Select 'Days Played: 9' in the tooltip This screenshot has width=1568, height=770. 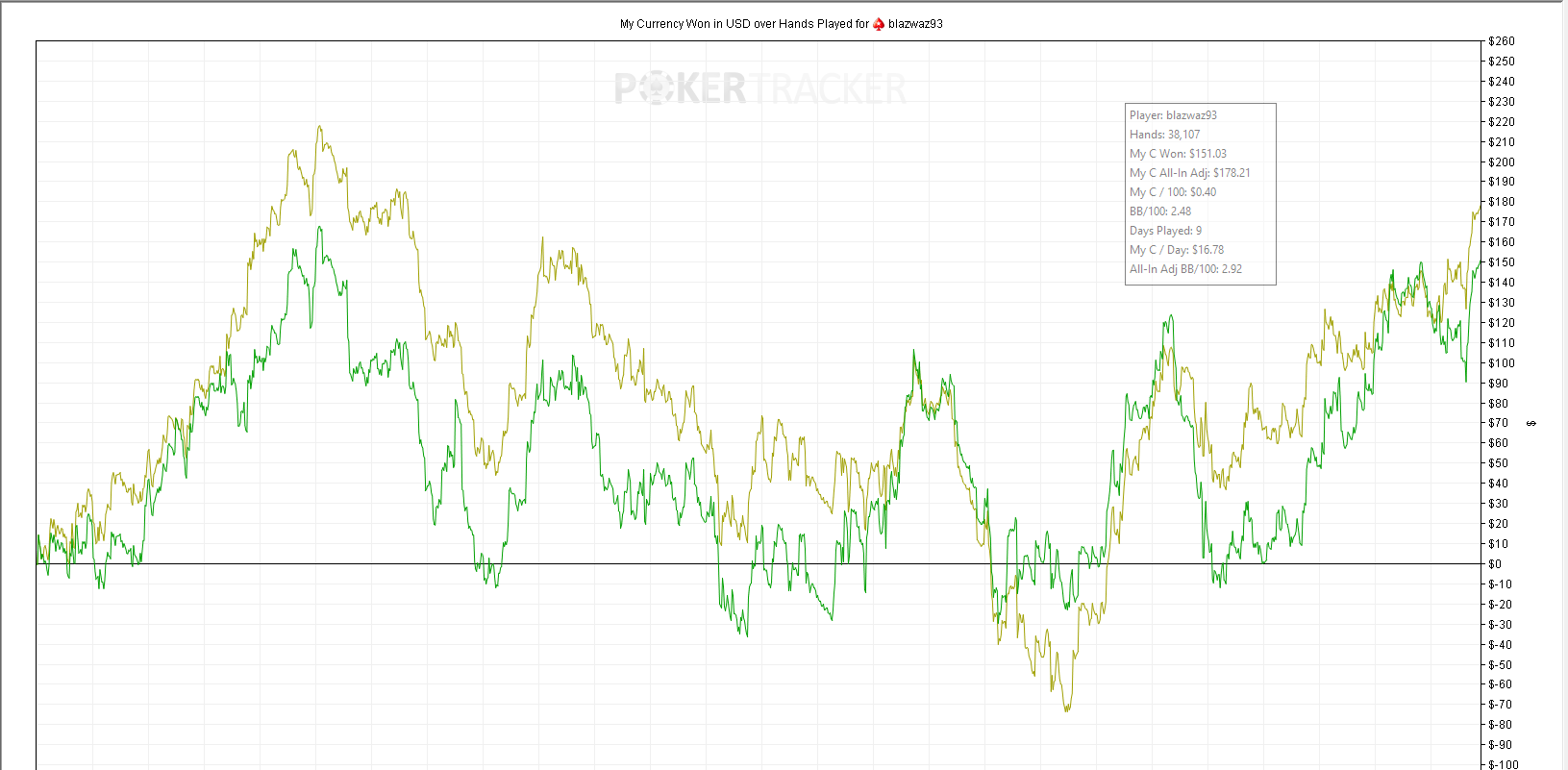click(x=1165, y=231)
